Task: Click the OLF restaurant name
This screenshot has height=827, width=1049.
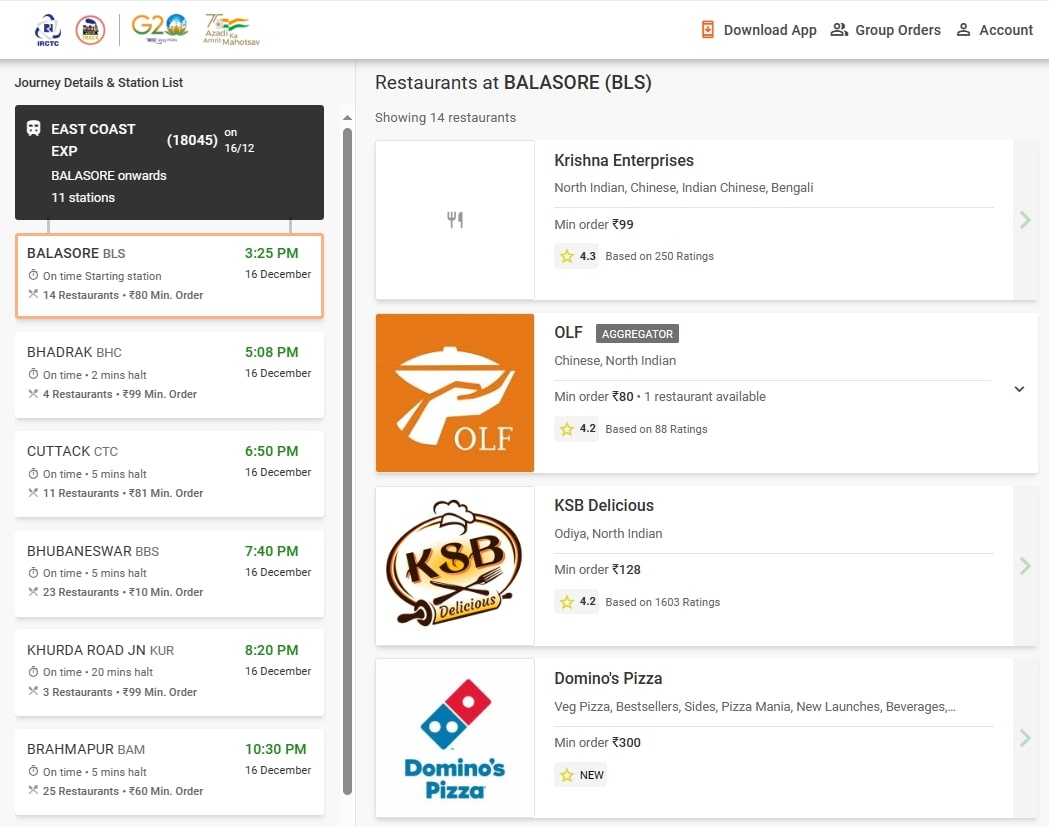Action: (x=568, y=333)
